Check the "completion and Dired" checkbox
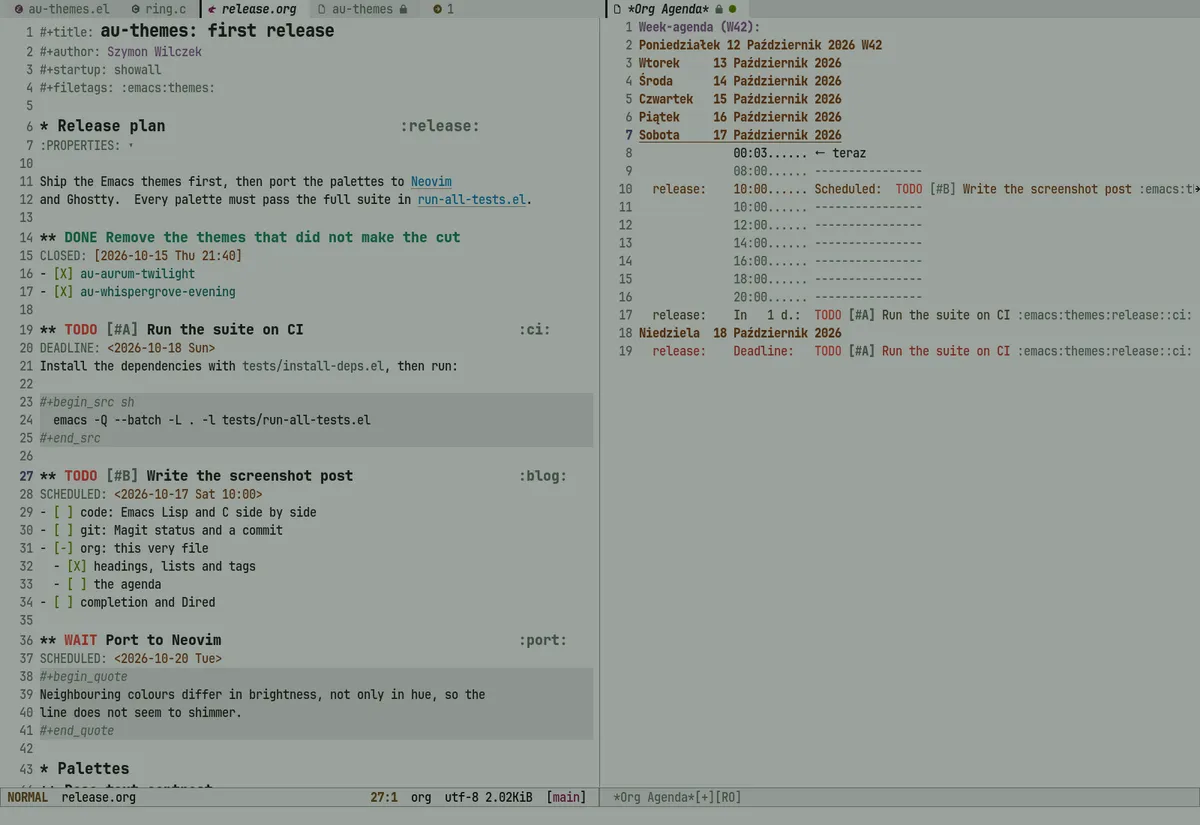 point(64,602)
